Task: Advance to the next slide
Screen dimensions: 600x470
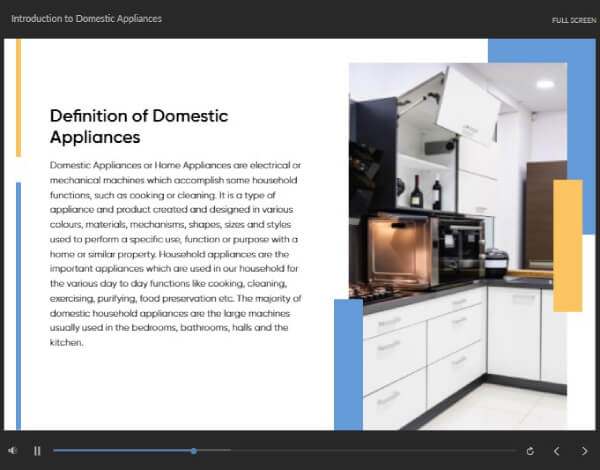Action: (584, 451)
